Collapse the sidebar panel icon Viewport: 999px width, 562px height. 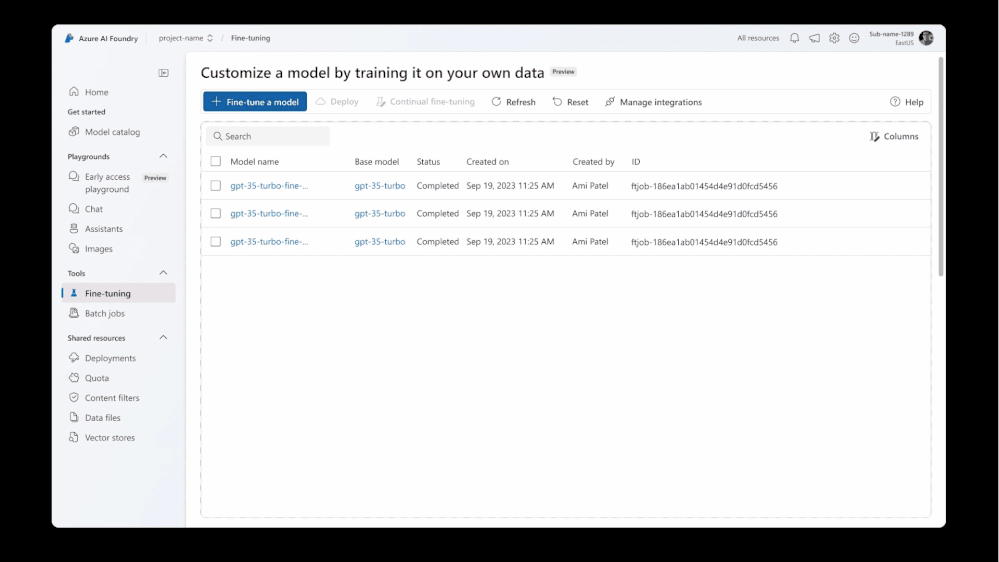click(164, 73)
